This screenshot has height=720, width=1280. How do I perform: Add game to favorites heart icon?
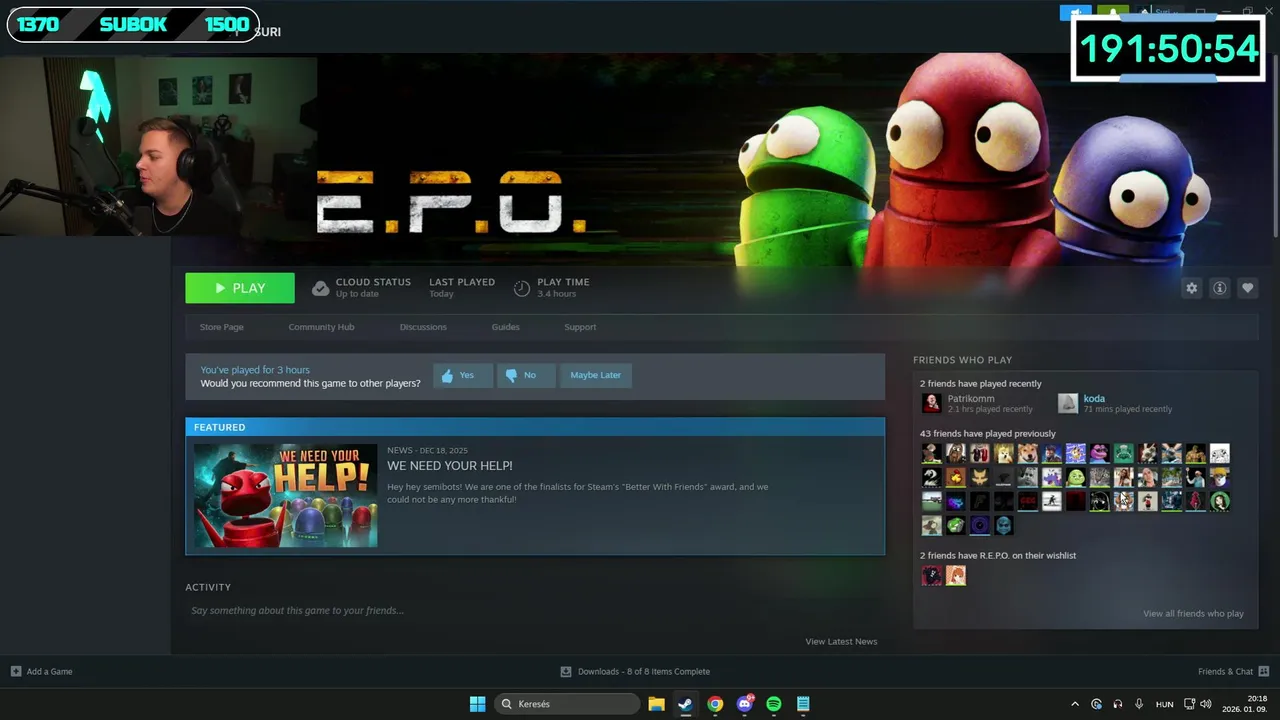point(1247,288)
